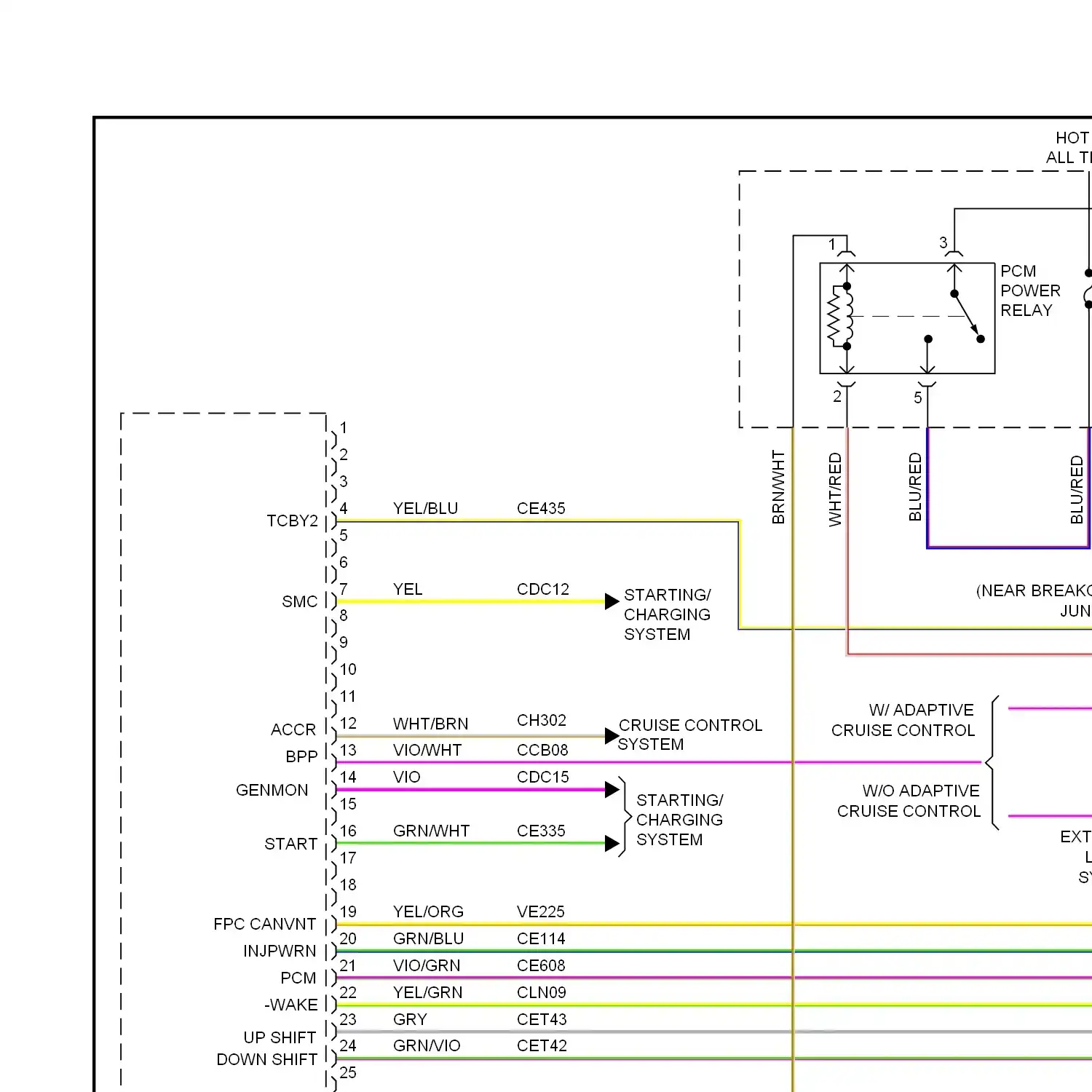The width and height of the screenshot is (1092, 1092).
Task: Select circuit code CCB08
Action: pyautogui.click(x=542, y=750)
